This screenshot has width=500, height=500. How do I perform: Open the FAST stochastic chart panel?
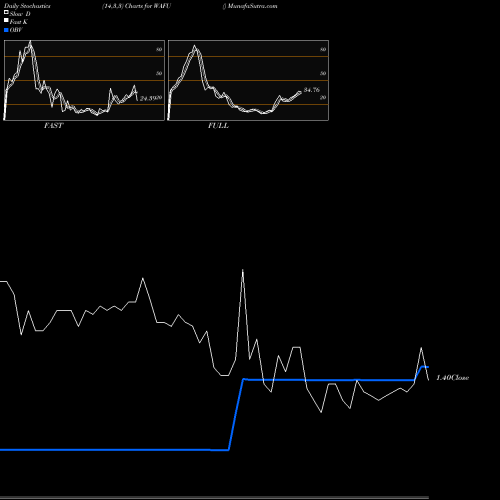tap(84, 80)
